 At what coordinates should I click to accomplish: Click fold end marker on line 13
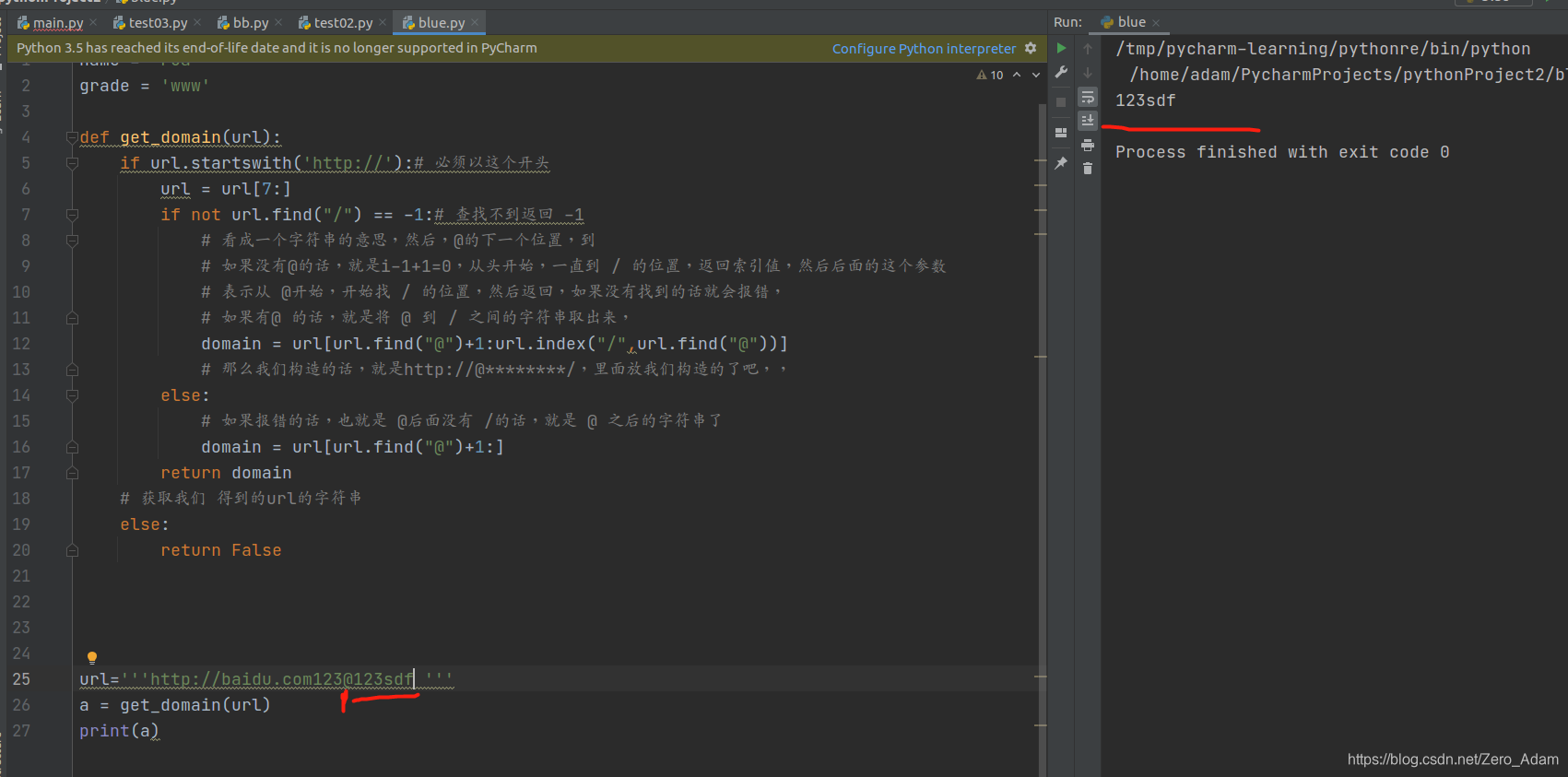72,370
